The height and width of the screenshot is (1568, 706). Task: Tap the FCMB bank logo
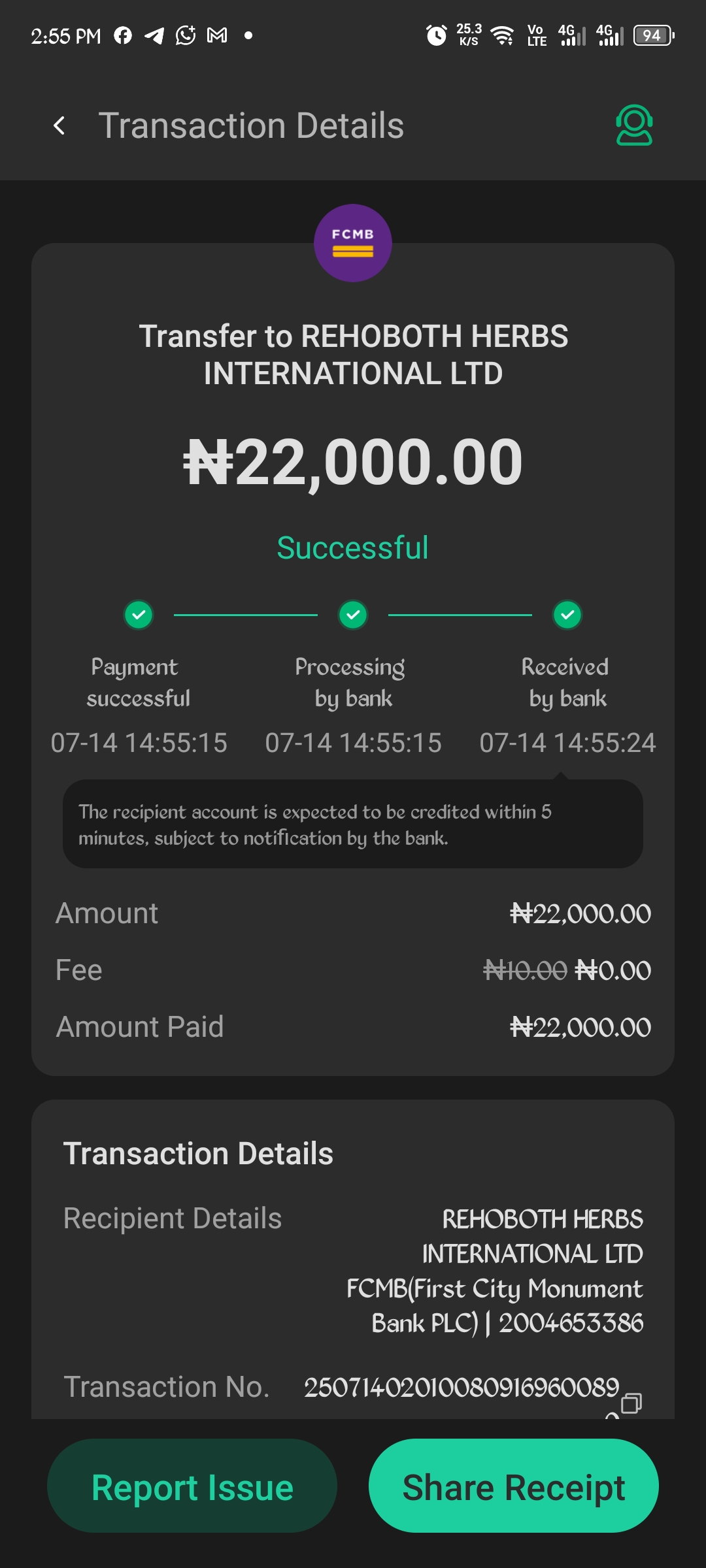(x=353, y=243)
